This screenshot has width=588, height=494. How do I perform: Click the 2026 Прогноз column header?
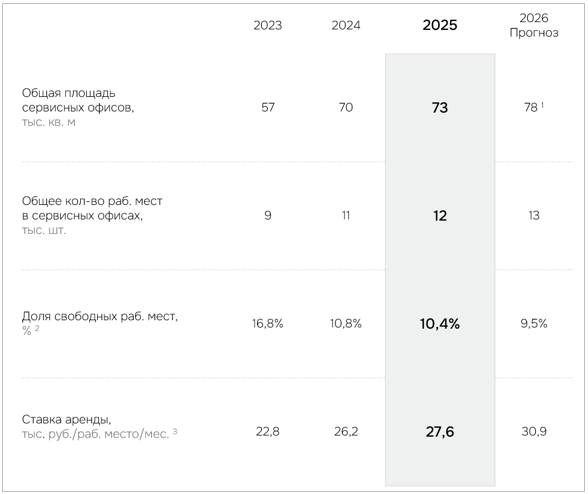[534, 25]
